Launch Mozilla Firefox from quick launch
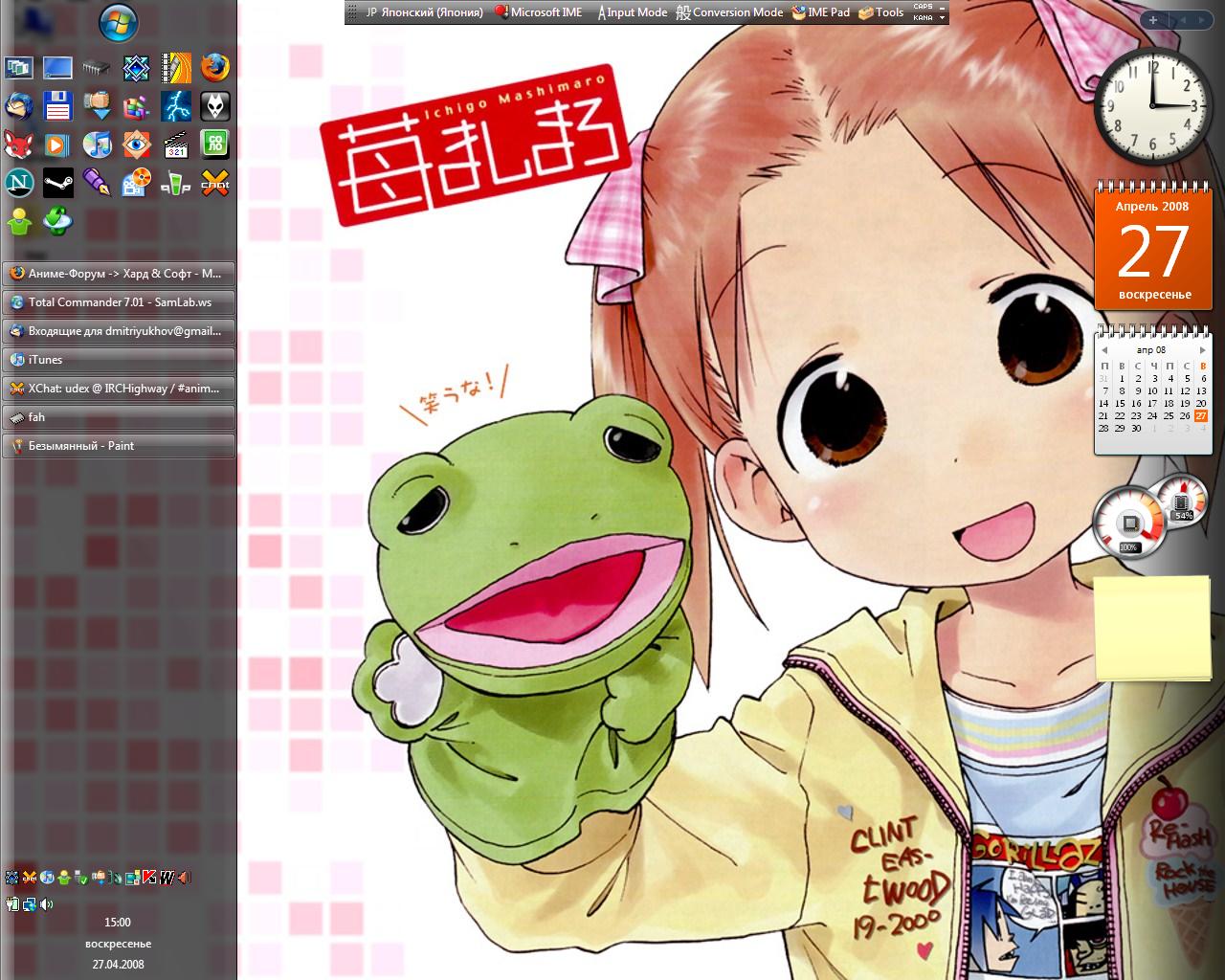Screen dimensions: 1225x980 [215, 68]
